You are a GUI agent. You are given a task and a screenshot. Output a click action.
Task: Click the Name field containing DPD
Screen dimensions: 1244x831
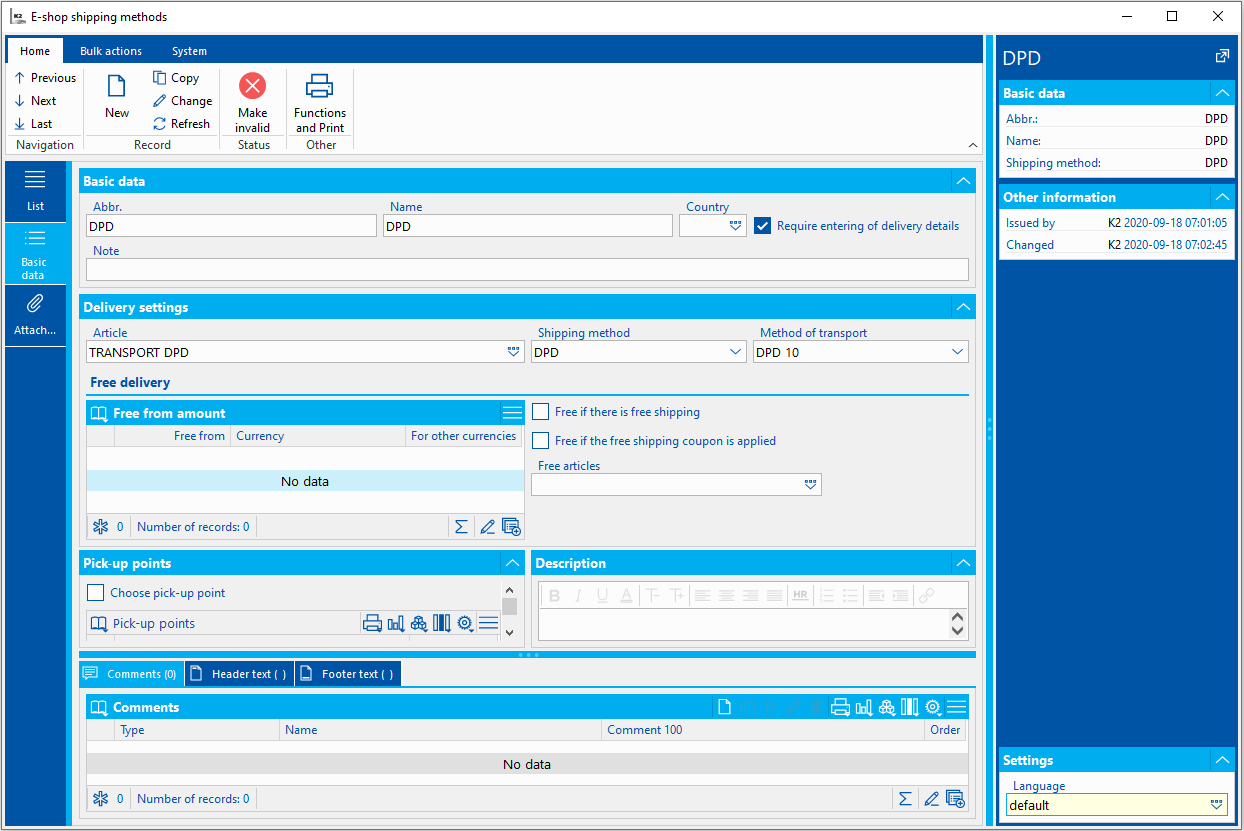point(528,226)
